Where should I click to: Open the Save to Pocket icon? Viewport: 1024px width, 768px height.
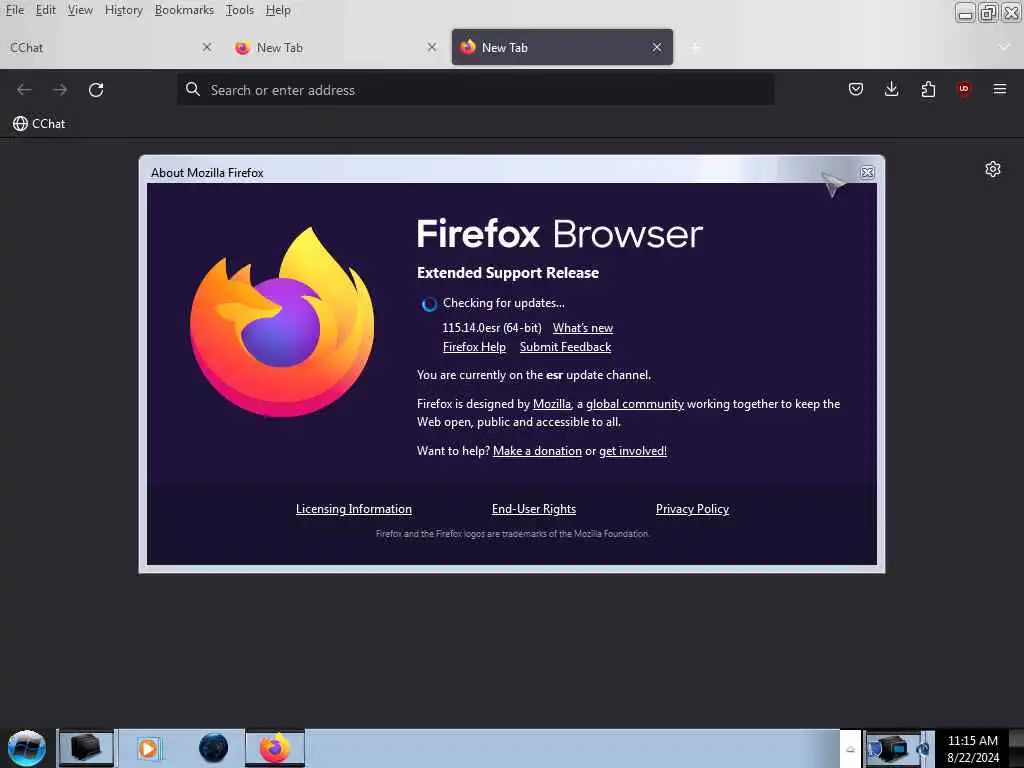856,89
